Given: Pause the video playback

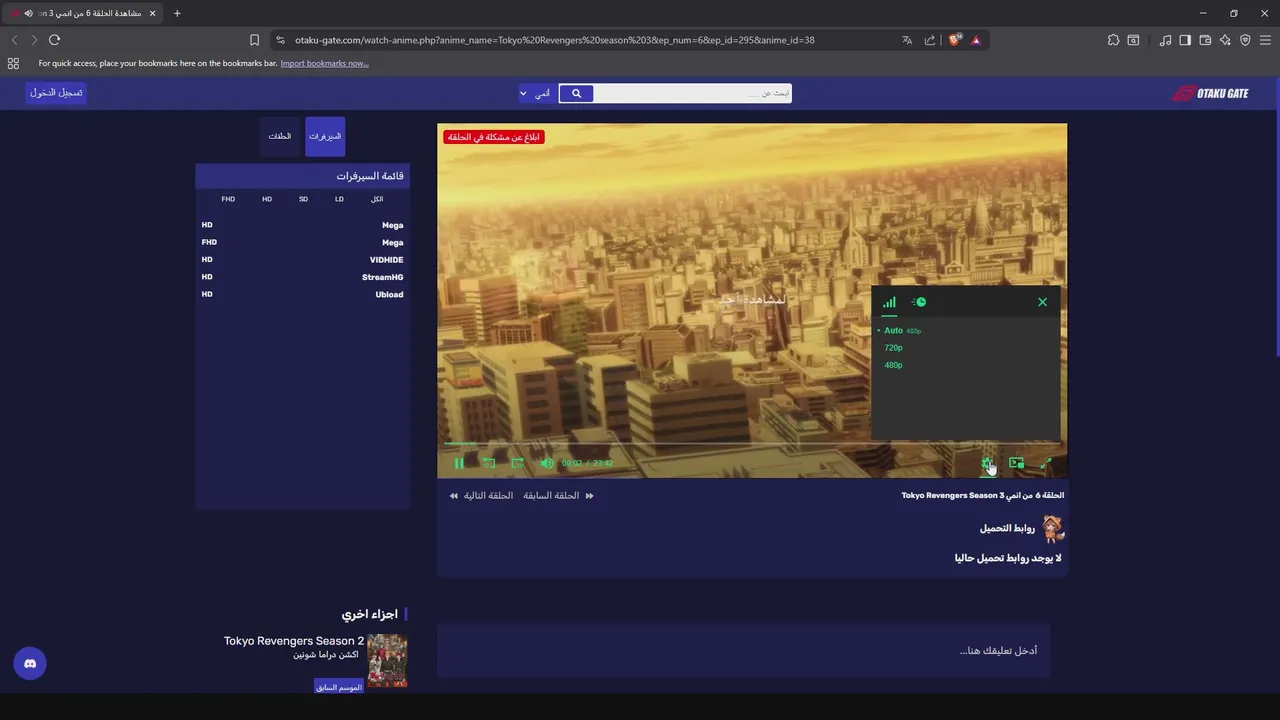Looking at the screenshot, I should (459, 463).
